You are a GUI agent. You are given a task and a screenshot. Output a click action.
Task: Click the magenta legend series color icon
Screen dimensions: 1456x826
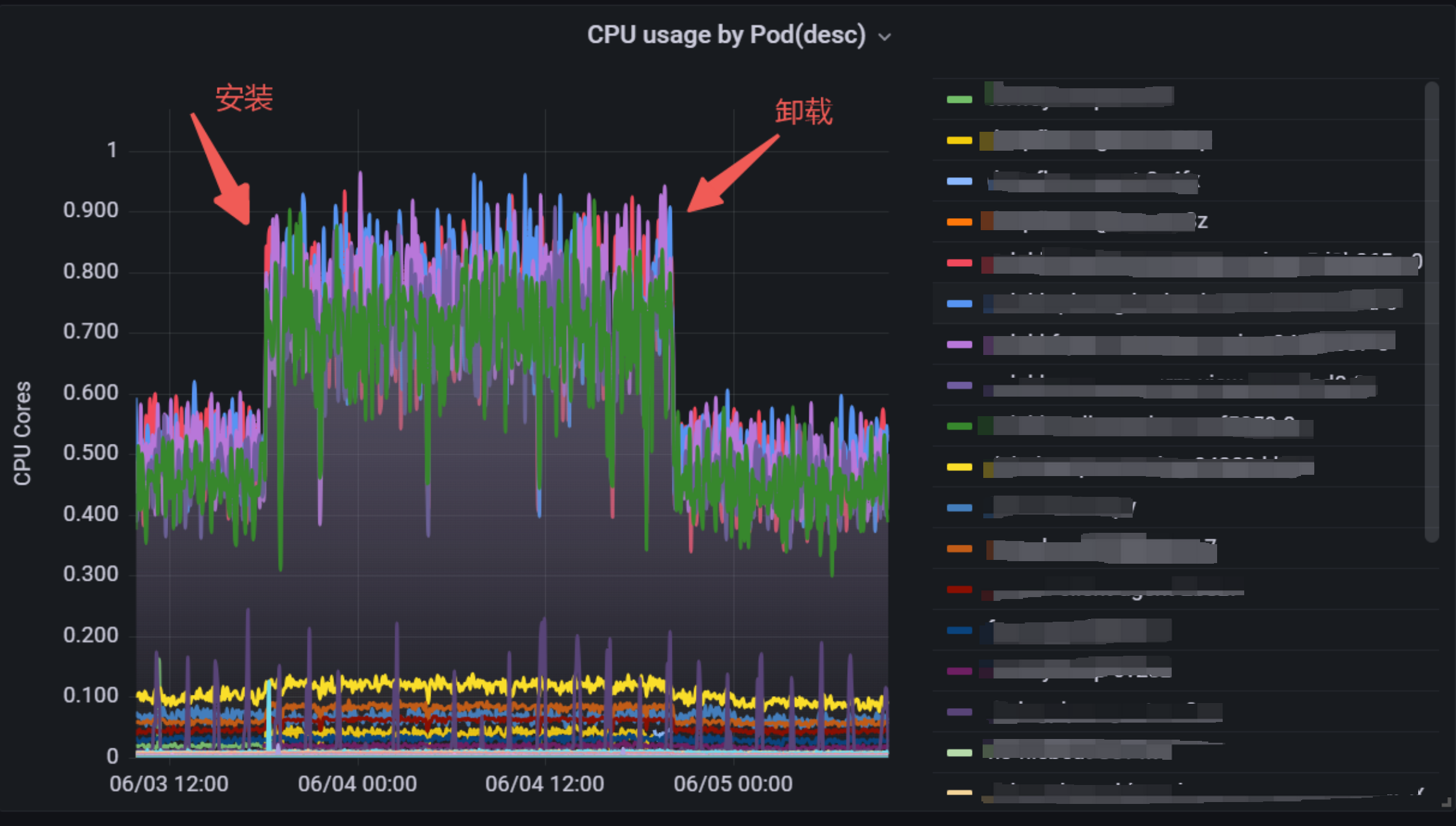click(959, 672)
